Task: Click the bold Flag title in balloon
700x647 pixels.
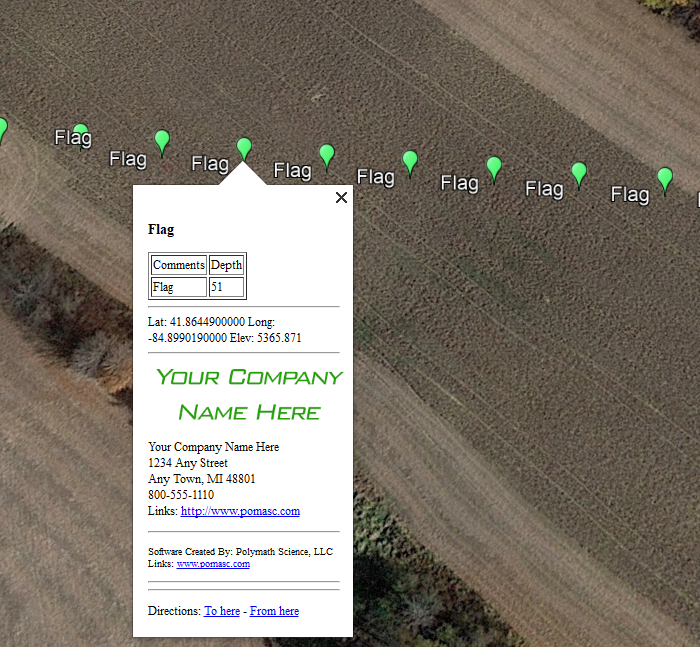Action: coord(161,230)
